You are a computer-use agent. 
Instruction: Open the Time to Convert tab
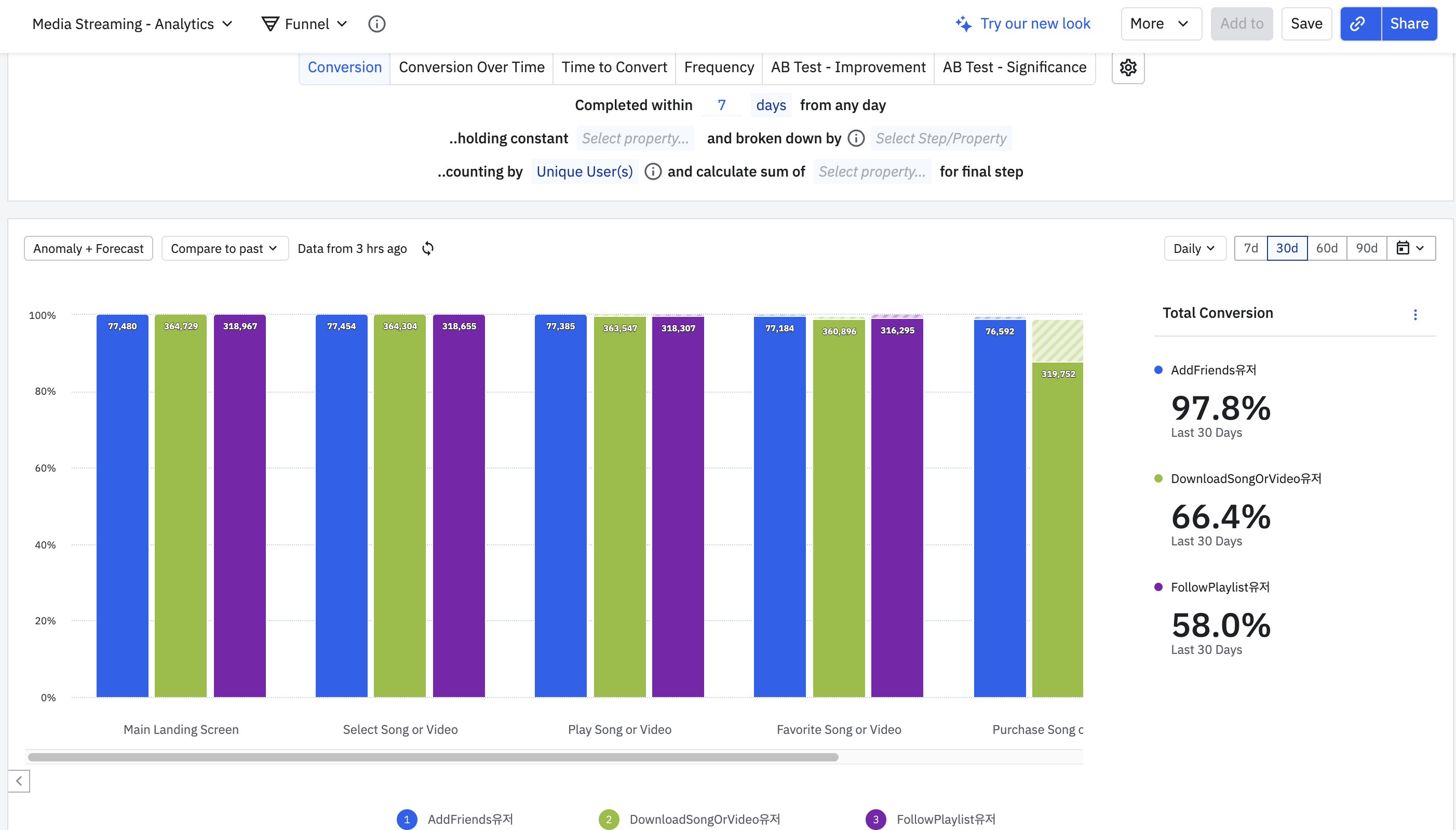tap(614, 68)
